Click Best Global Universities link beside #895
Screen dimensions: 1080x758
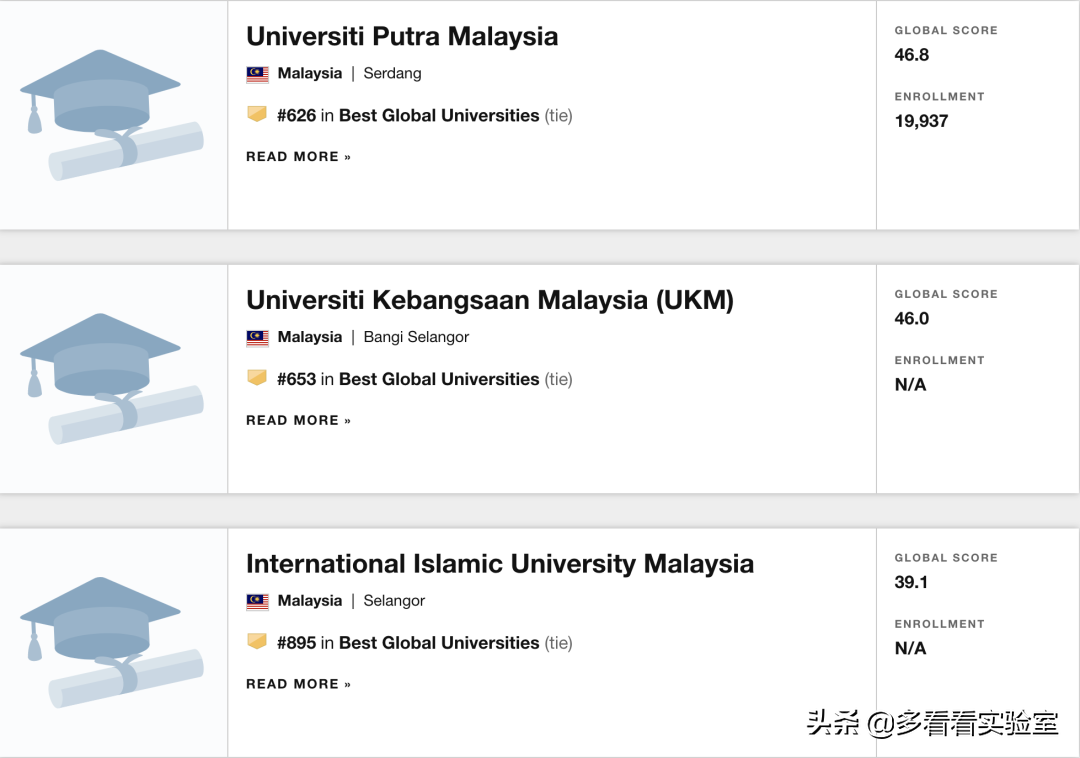(x=439, y=643)
